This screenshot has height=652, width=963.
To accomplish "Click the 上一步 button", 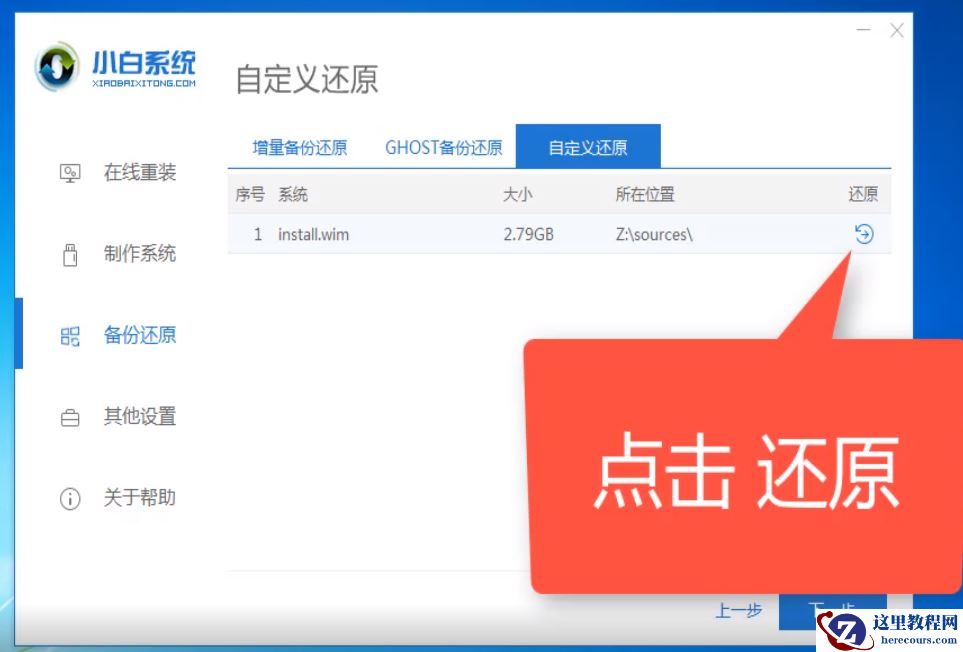I will click(738, 611).
